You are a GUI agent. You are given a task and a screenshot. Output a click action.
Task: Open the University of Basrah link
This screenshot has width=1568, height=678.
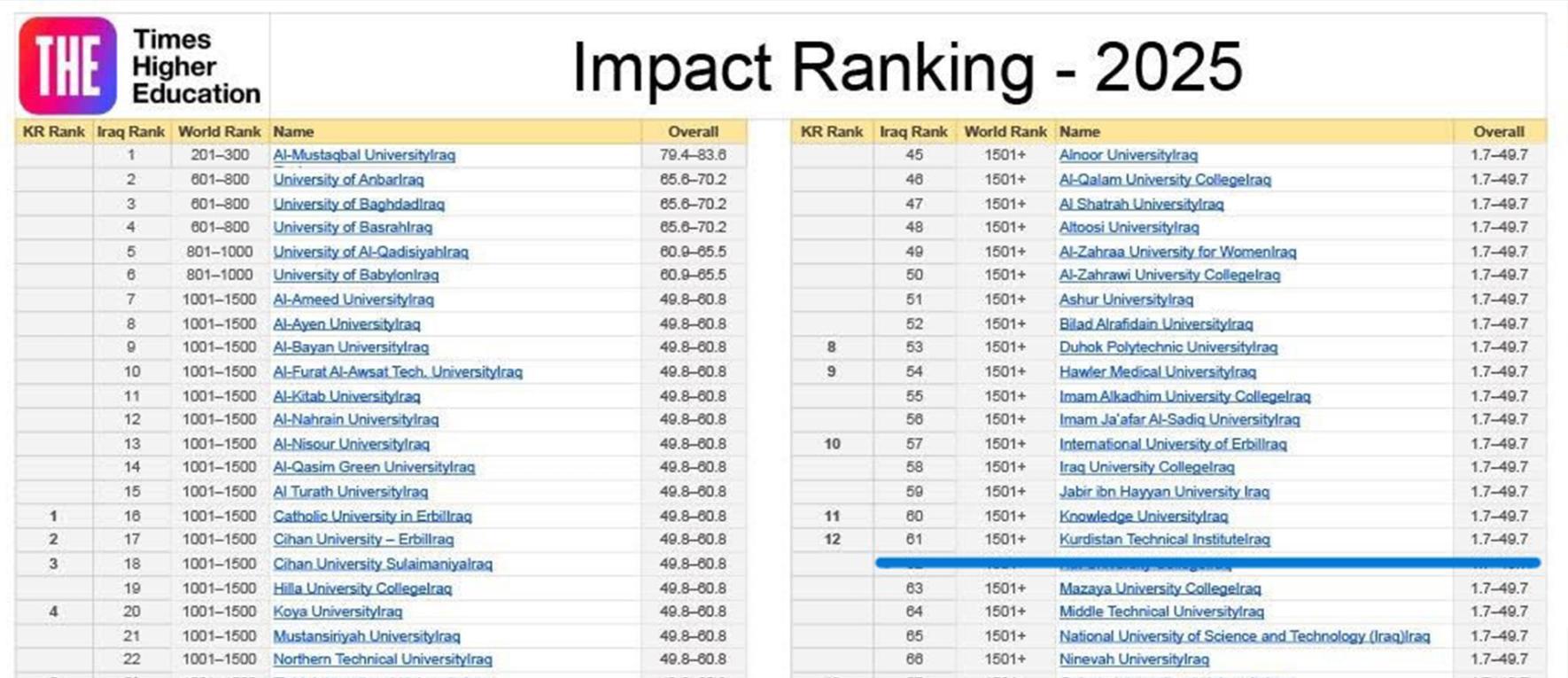pyautogui.click(x=353, y=228)
